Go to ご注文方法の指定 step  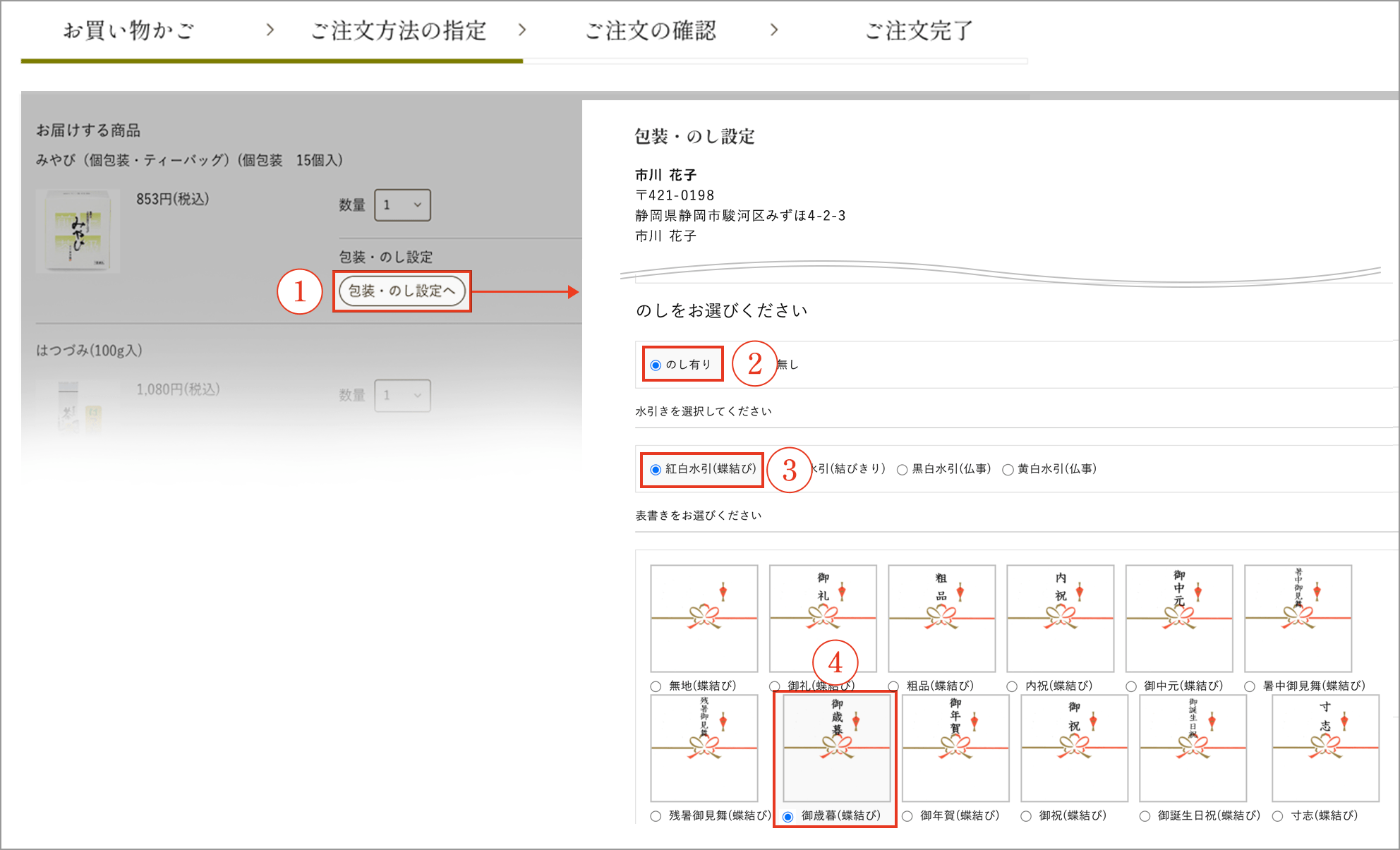399,30
